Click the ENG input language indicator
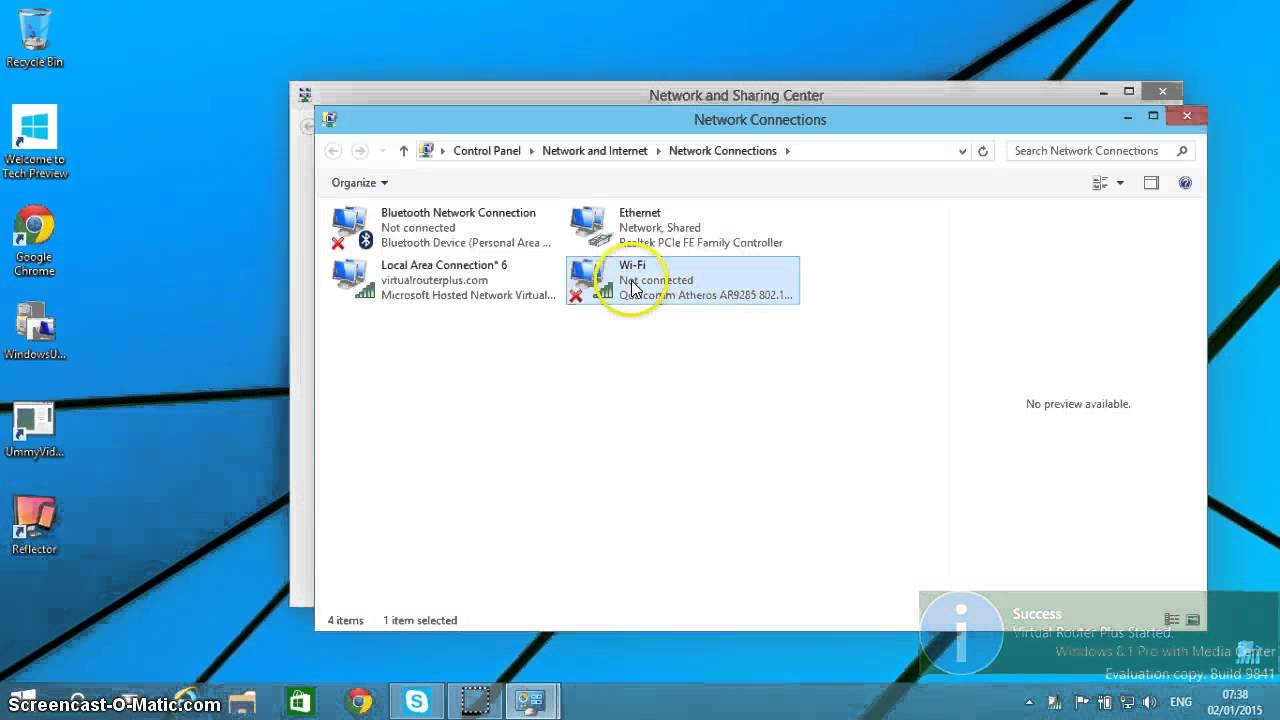This screenshot has width=1280, height=720. click(x=1182, y=703)
